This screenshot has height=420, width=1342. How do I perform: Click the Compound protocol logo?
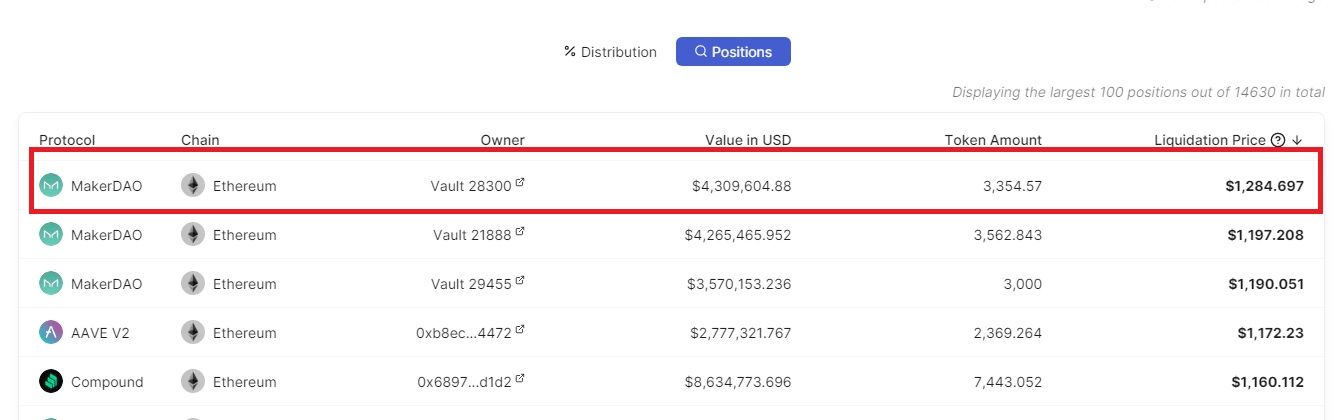[x=51, y=381]
